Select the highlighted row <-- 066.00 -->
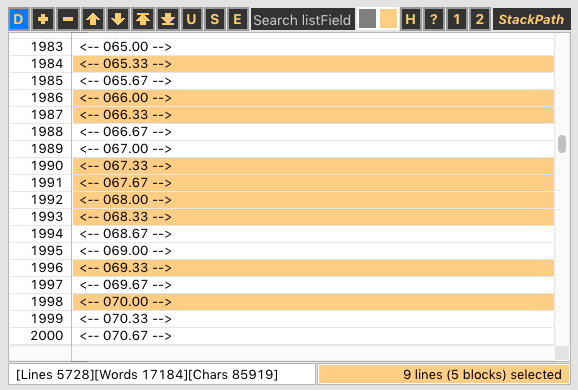 (x=313, y=98)
